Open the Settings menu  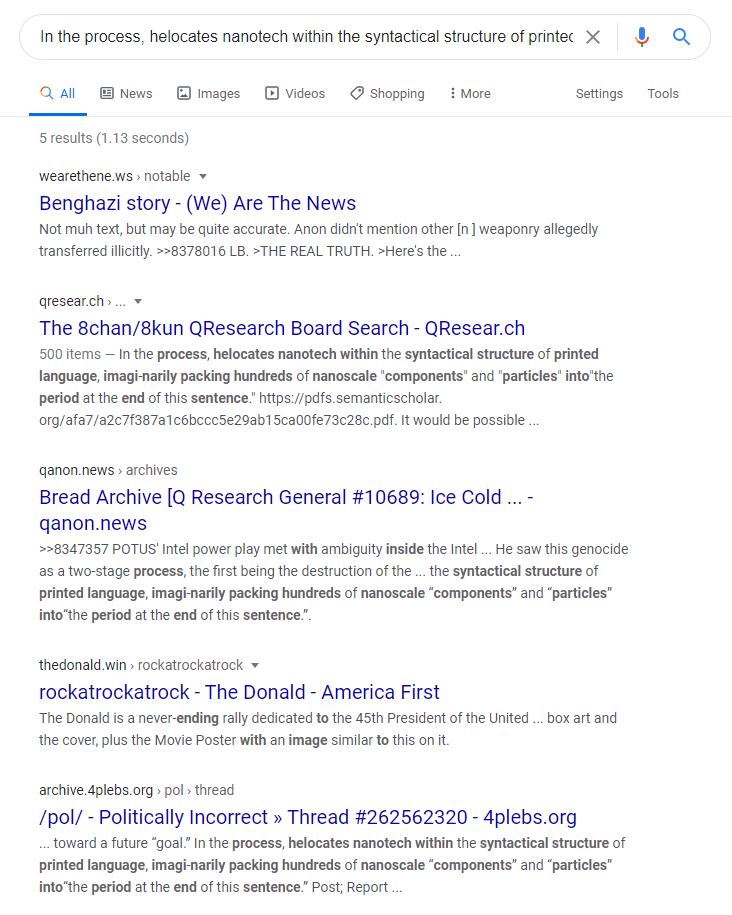click(x=599, y=93)
